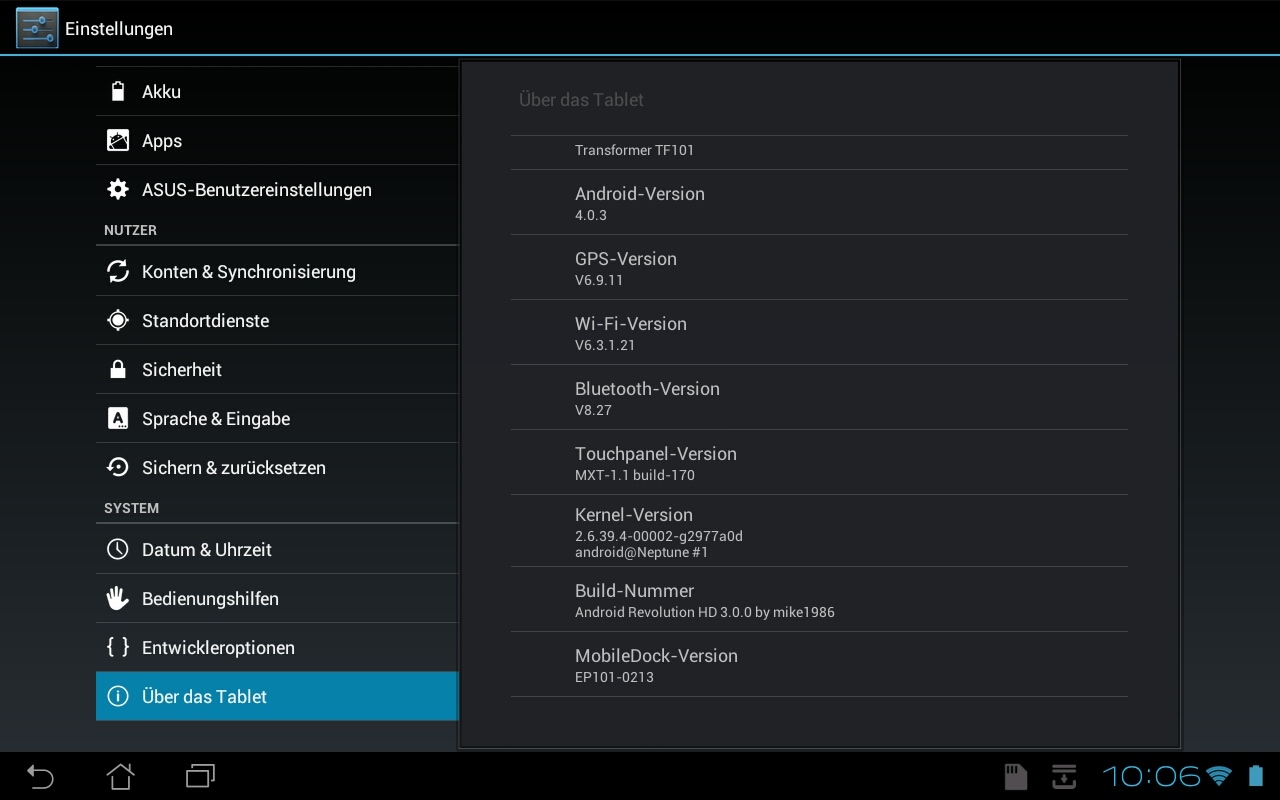Tap the MobileDock-Version EP101-0213 row
The height and width of the screenshot is (800, 1280).
point(819,664)
